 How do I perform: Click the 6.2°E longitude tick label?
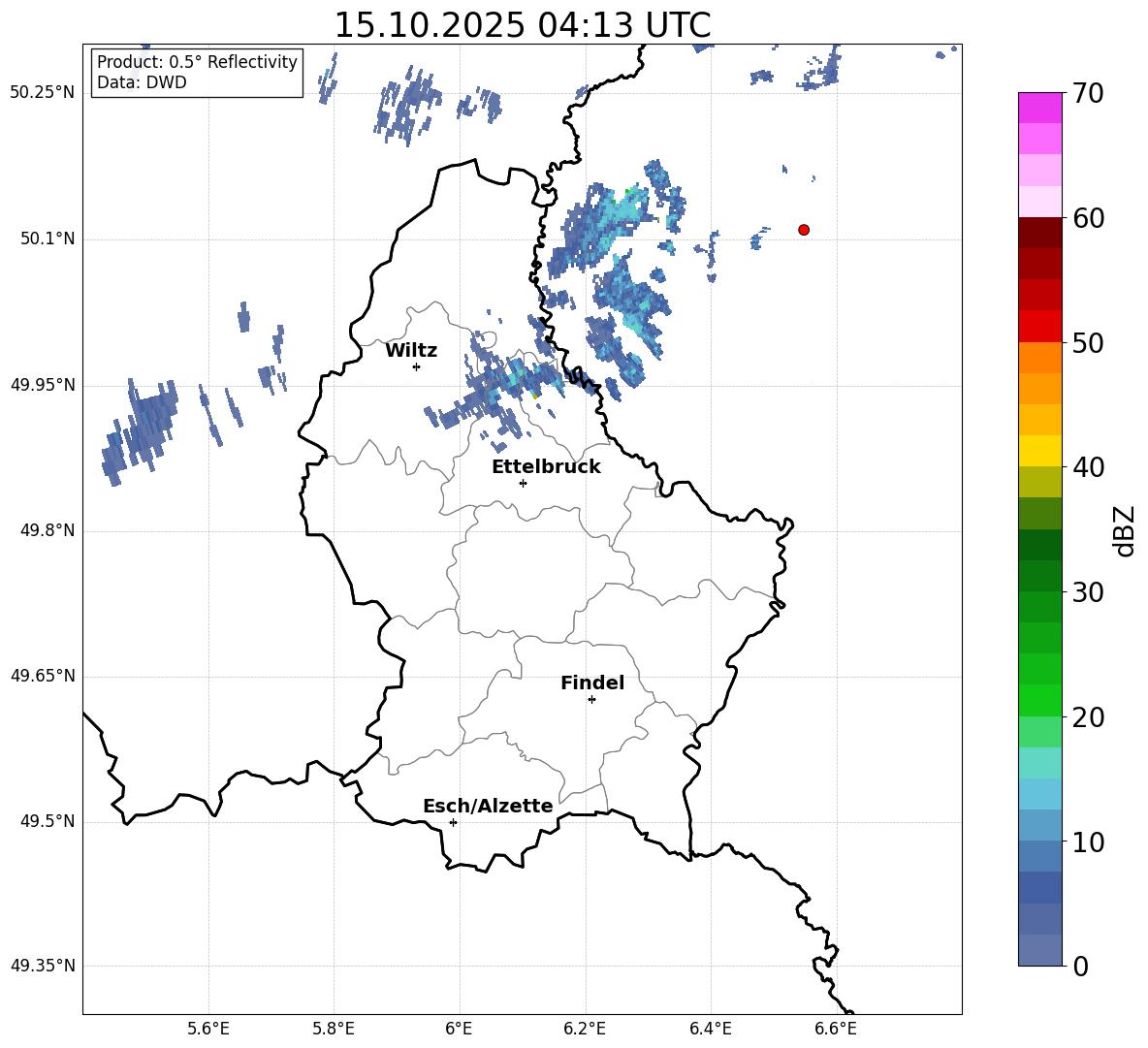[585, 1029]
